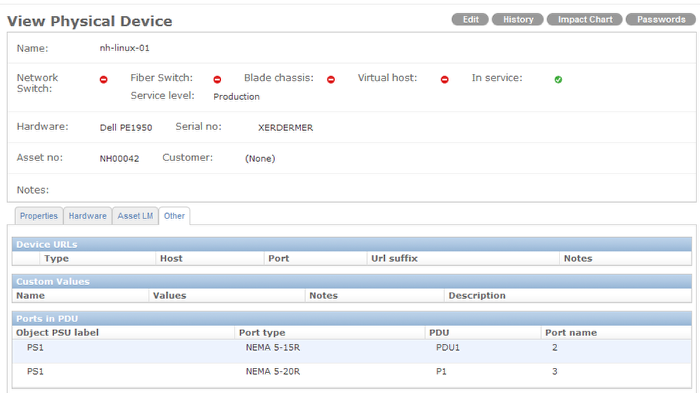Click the Customer value (None)

(260, 159)
